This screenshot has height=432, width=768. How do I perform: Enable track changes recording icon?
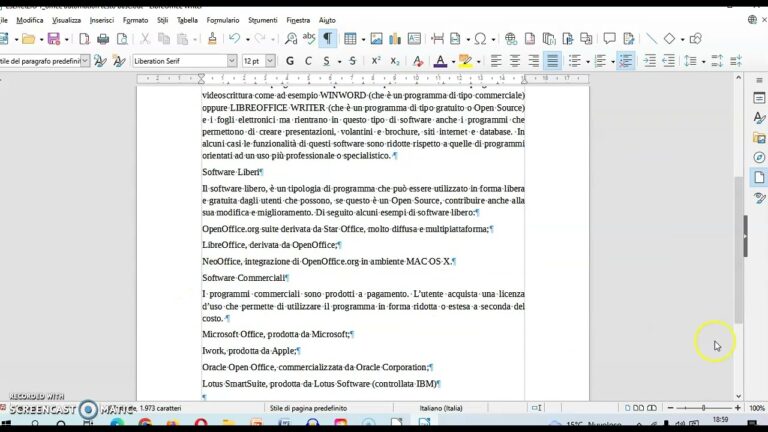click(629, 39)
